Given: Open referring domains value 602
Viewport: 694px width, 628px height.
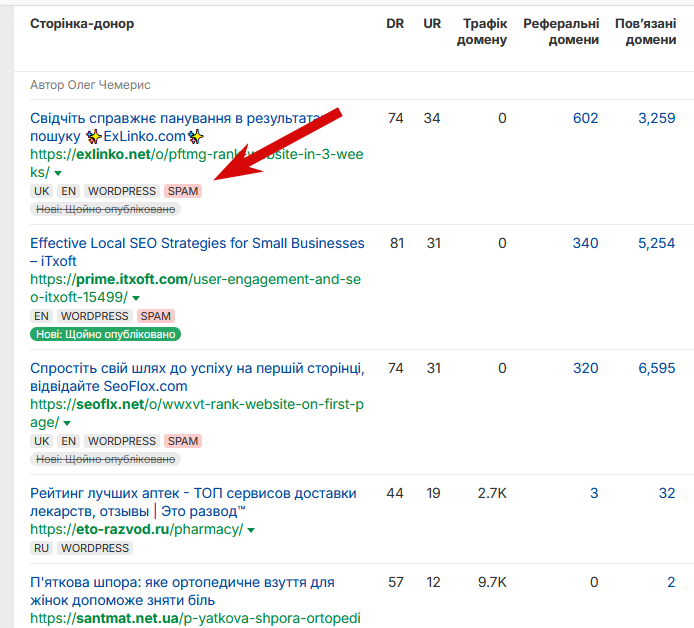Looking at the screenshot, I should (585, 118).
